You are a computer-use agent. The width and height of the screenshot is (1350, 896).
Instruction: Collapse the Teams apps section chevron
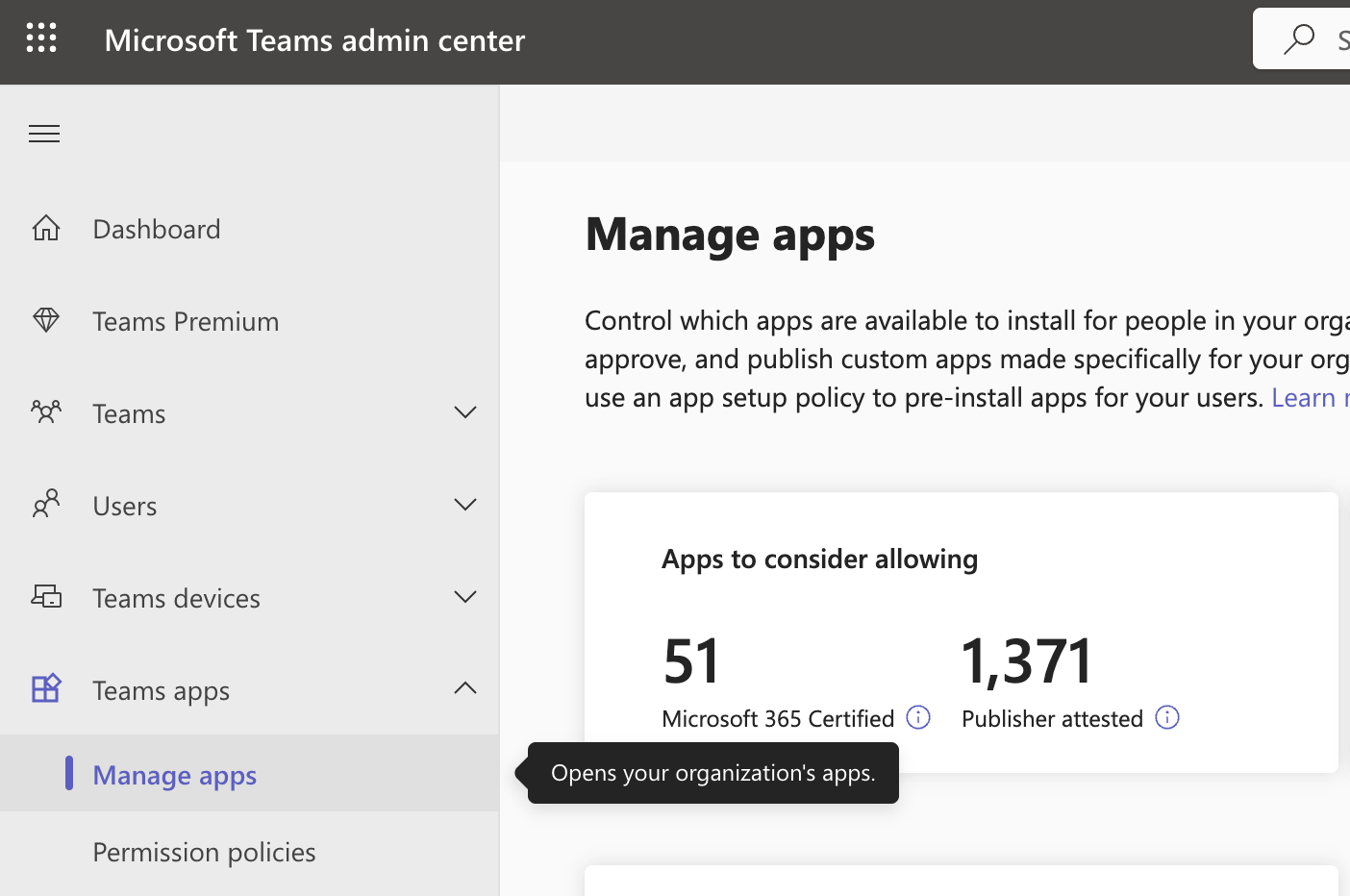pyautogui.click(x=465, y=687)
